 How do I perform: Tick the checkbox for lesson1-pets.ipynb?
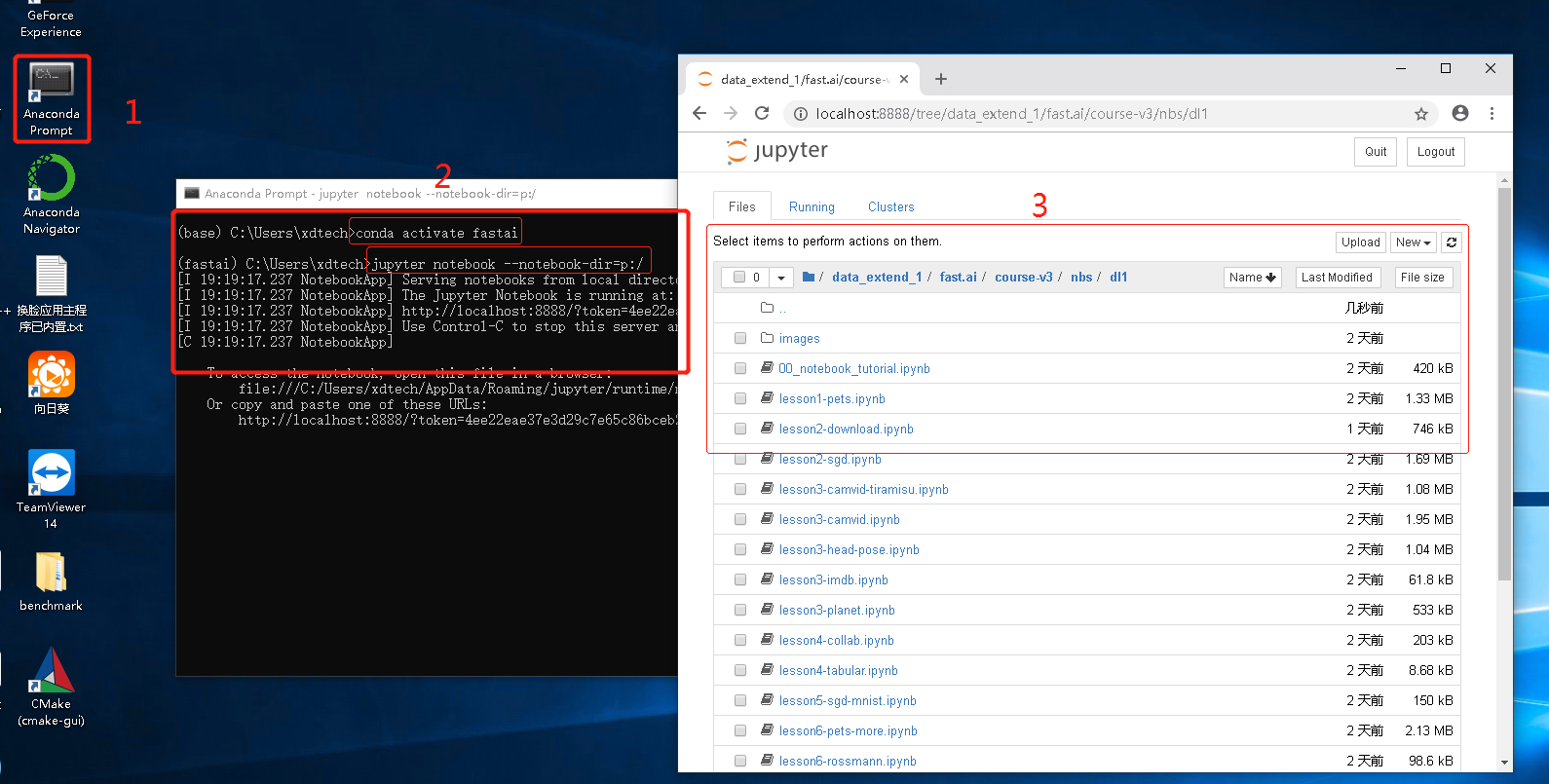coord(740,398)
